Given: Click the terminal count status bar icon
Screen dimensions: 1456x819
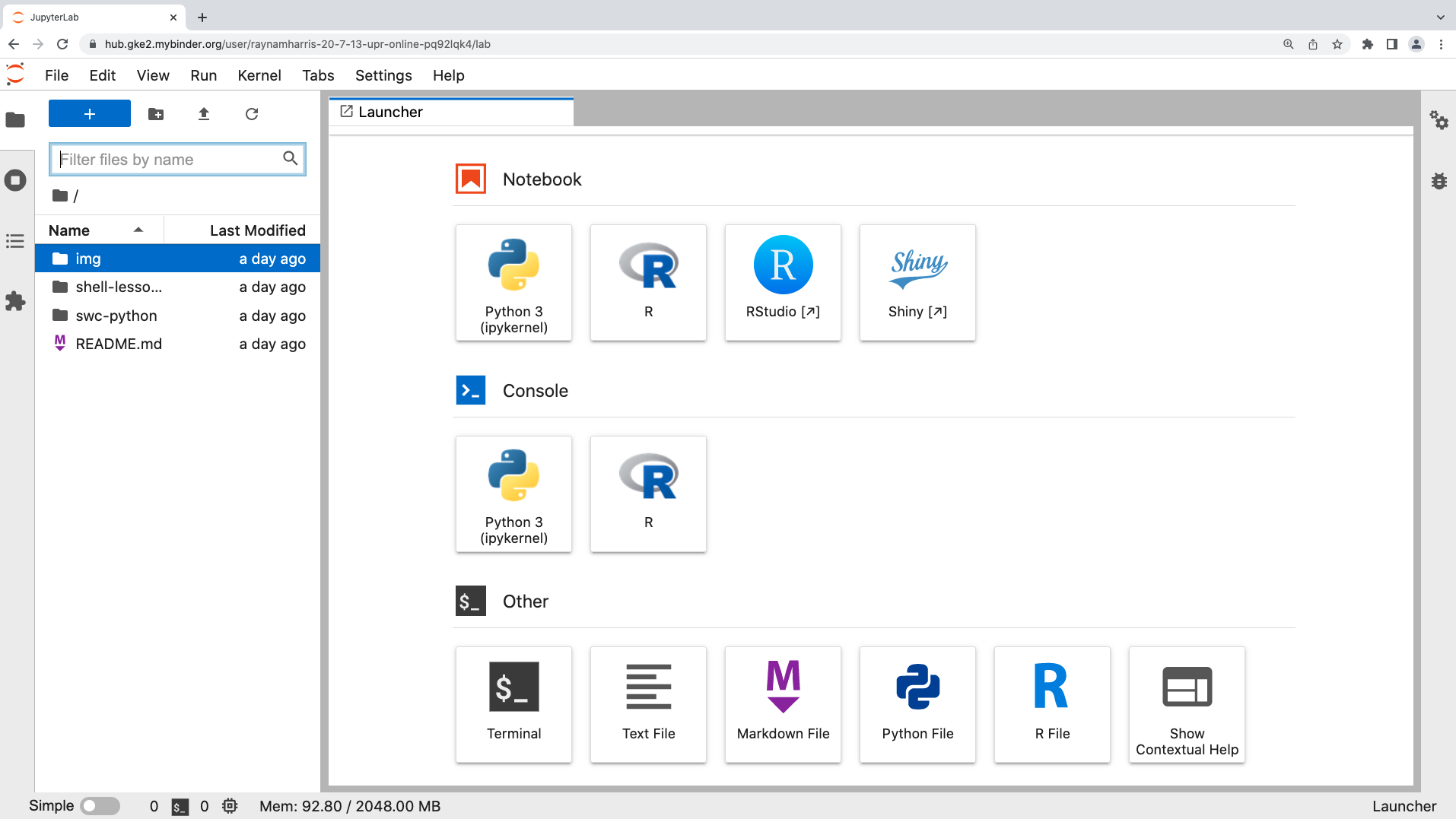Looking at the screenshot, I should pyautogui.click(x=180, y=807).
